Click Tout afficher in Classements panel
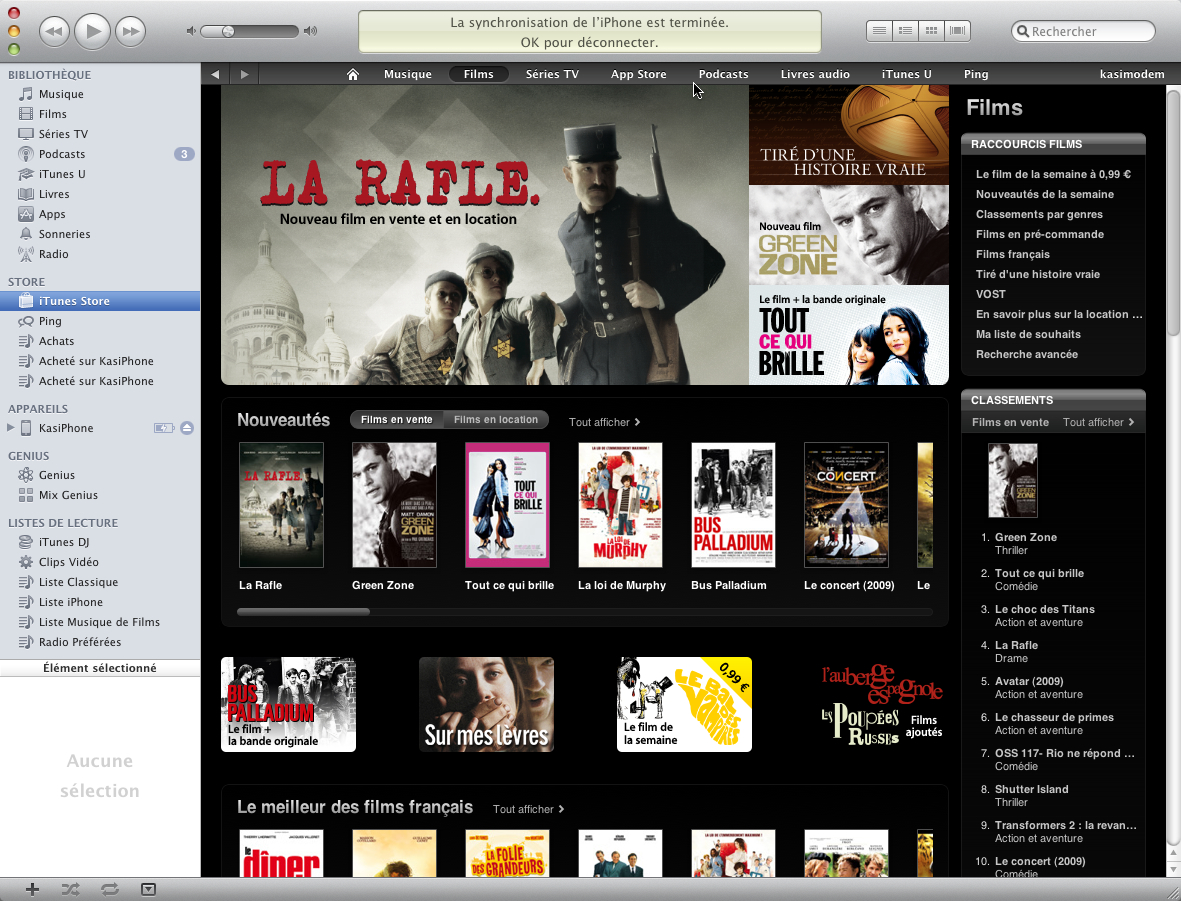The width and height of the screenshot is (1181, 901). click(1098, 422)
